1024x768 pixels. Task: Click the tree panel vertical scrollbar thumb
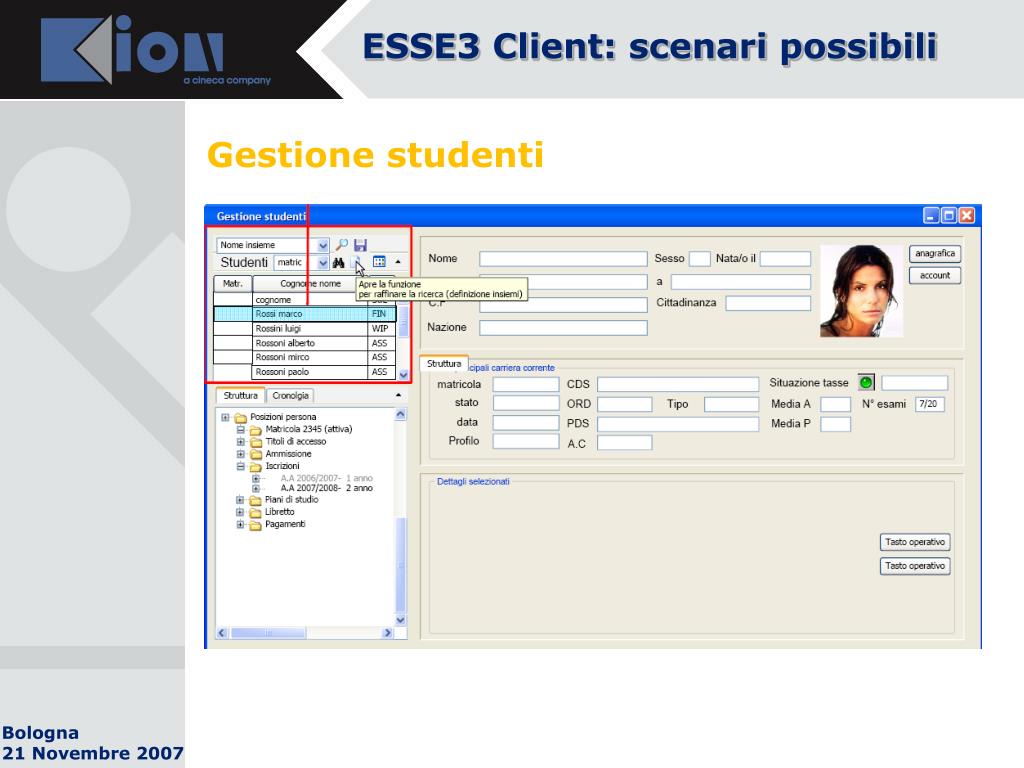[x=401, y=565]
